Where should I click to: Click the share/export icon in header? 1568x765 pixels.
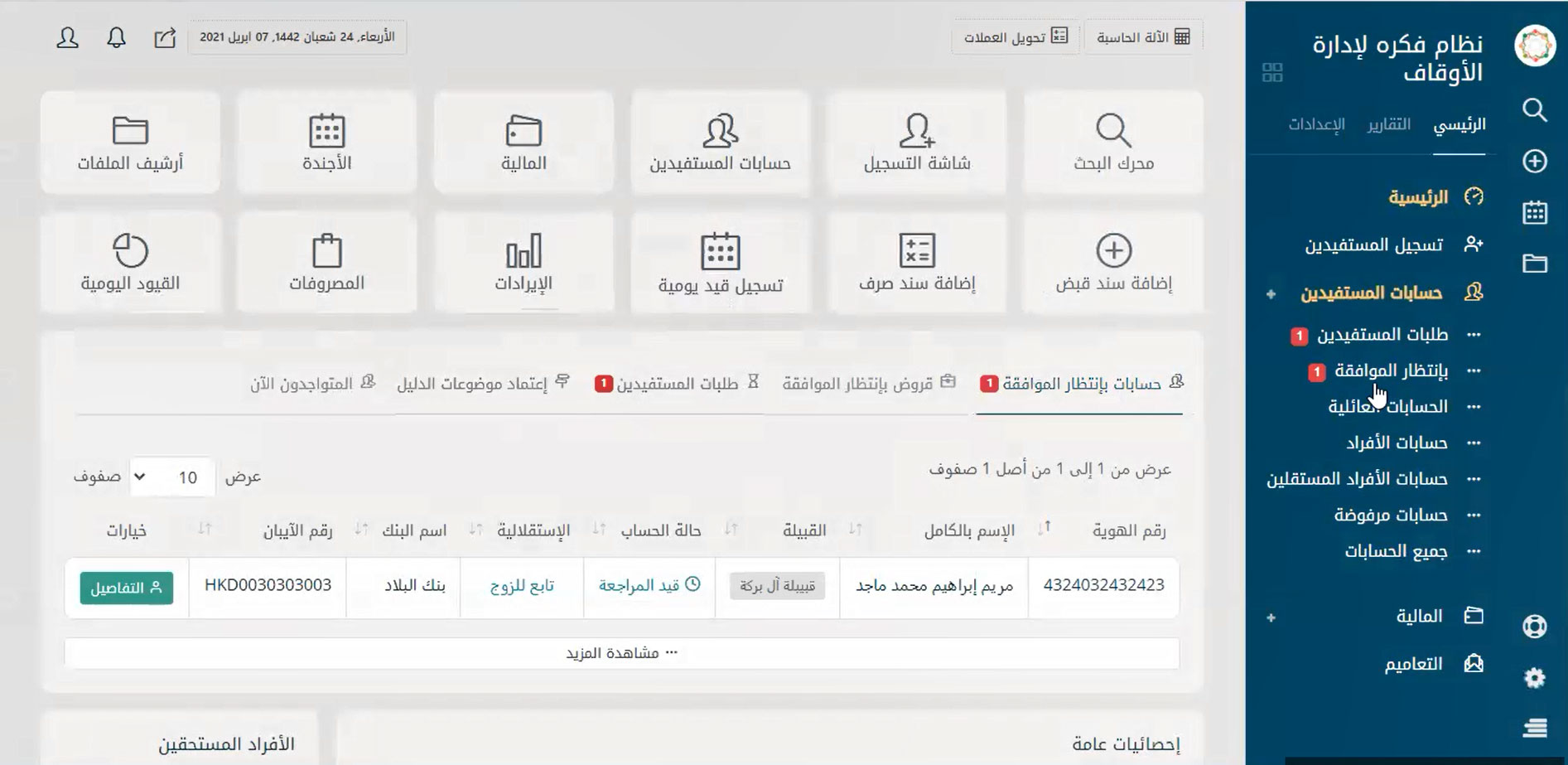coord(165,37)
